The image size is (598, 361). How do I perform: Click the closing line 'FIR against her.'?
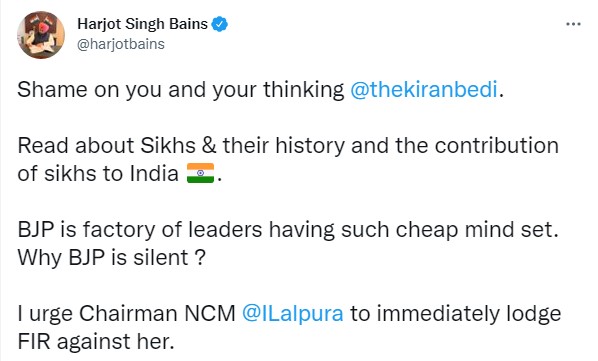click(x=96, y=342)
